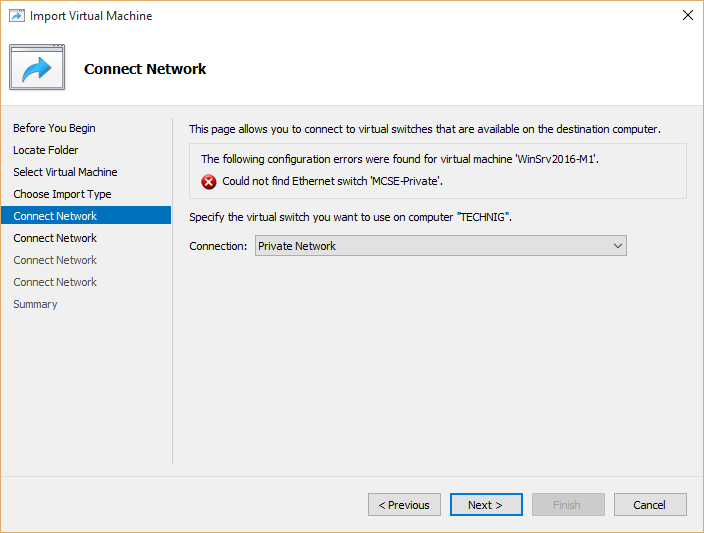Viewport: 704px width, 533px height.
Task: Click the red error icon beside the switch message
Action: 208,182
